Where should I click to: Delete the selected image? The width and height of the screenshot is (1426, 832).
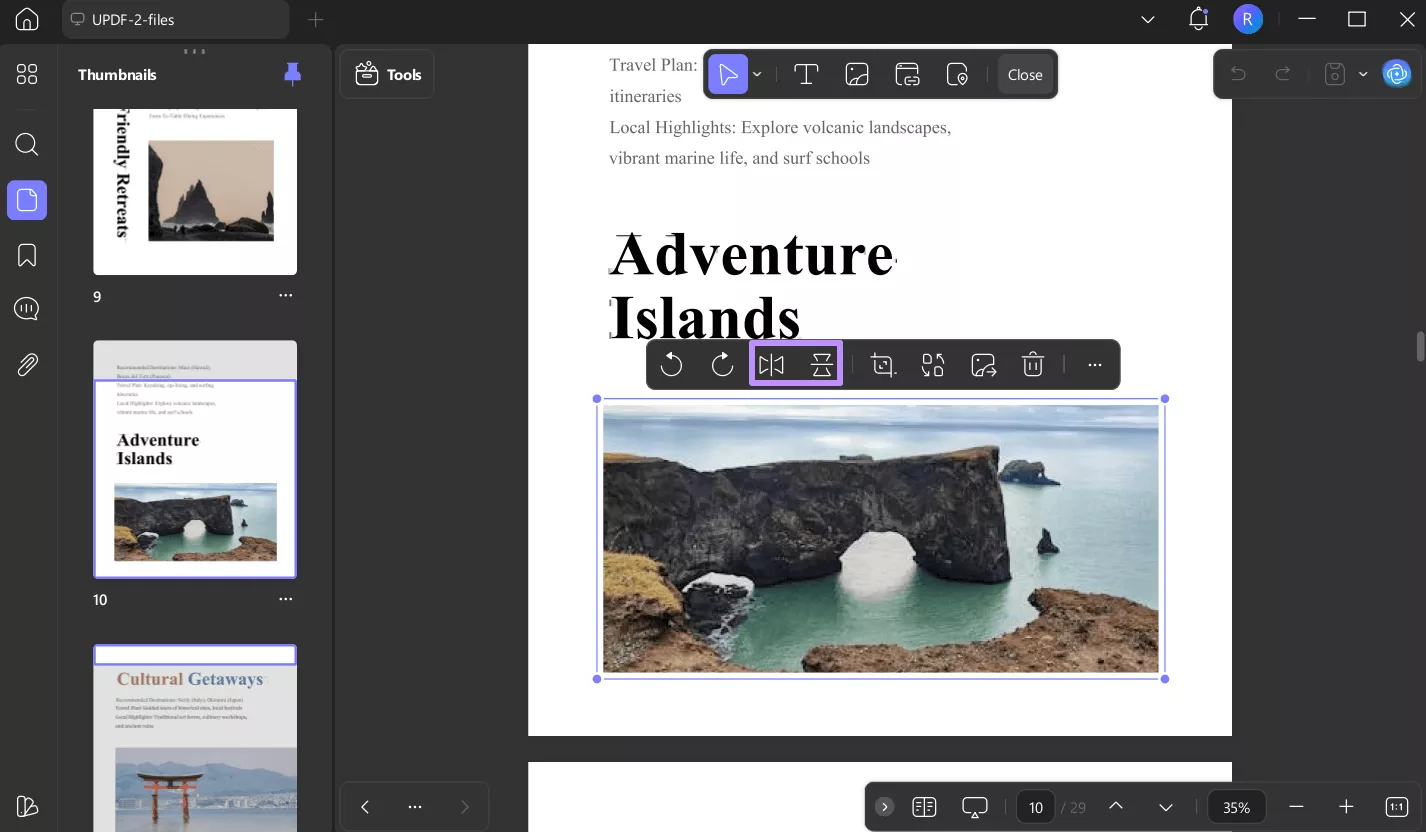coord(1033,365)
